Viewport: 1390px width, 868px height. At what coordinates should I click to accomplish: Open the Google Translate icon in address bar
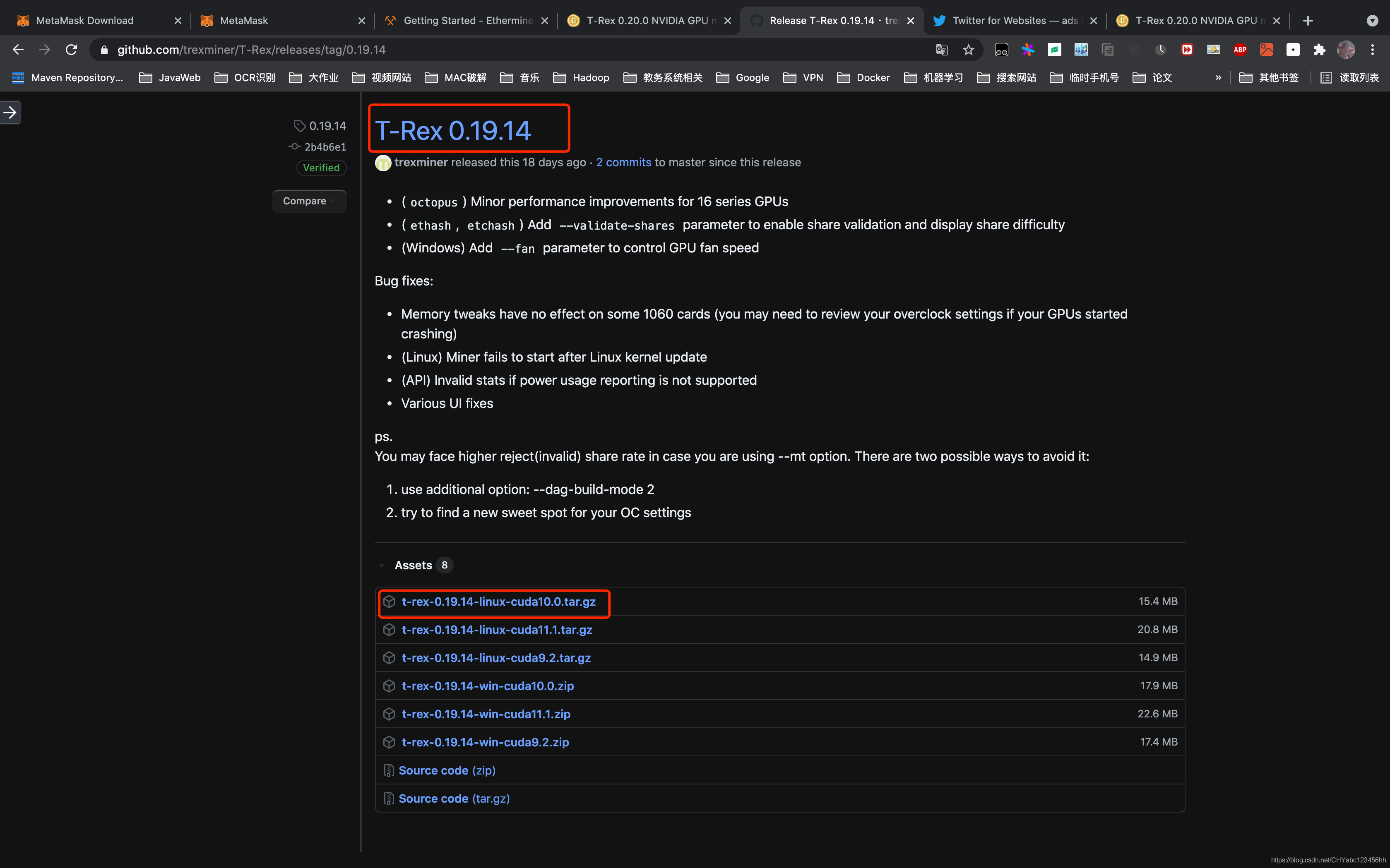click(x=942, y=50)
